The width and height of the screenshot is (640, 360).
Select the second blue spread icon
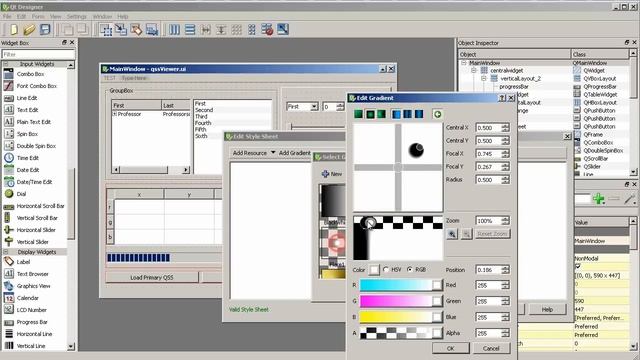click(408, 114)
